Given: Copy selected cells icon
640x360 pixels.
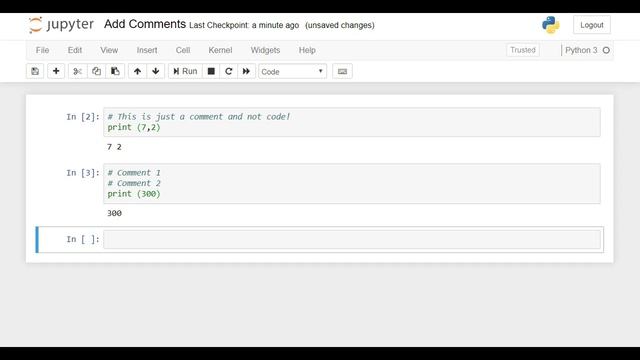Looking at the screenshot, I should pos(96,71).
